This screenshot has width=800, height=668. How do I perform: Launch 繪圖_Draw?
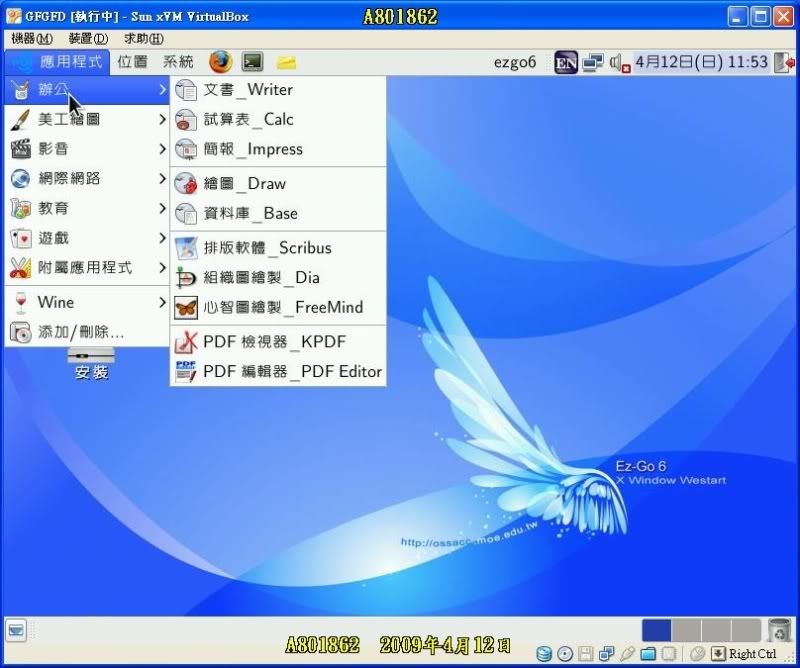tap(278, 184)
